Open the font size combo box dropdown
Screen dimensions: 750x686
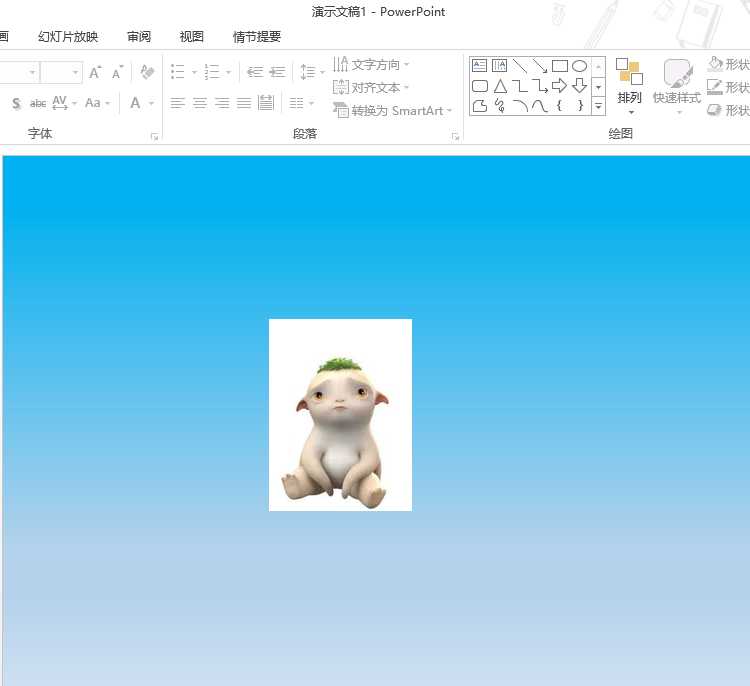pyautogui.click(x=76, y=73)
